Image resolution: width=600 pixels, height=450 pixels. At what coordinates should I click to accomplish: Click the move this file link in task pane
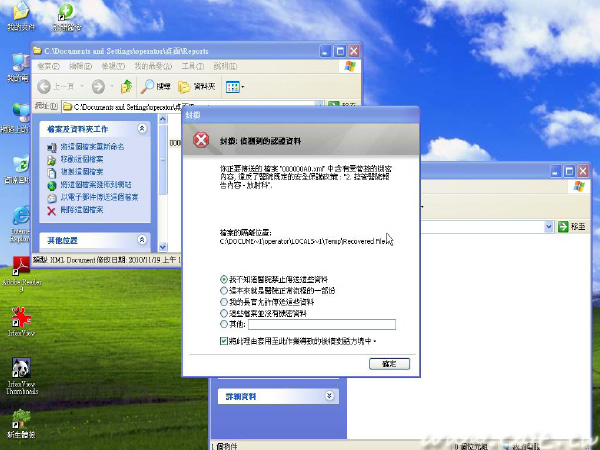pos(82,160)
